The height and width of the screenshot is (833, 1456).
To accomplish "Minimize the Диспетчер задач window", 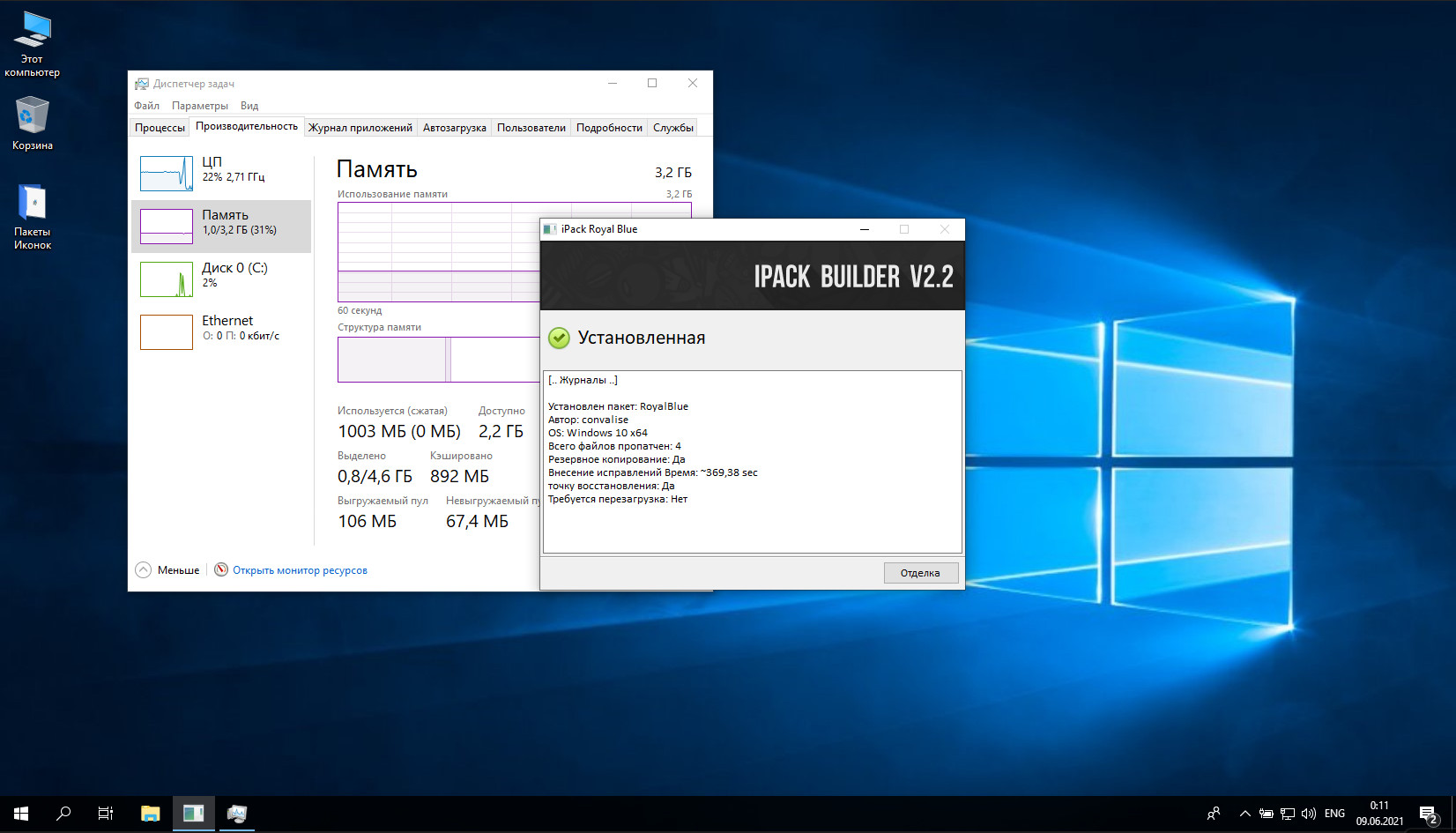I will tap(613, 83).
